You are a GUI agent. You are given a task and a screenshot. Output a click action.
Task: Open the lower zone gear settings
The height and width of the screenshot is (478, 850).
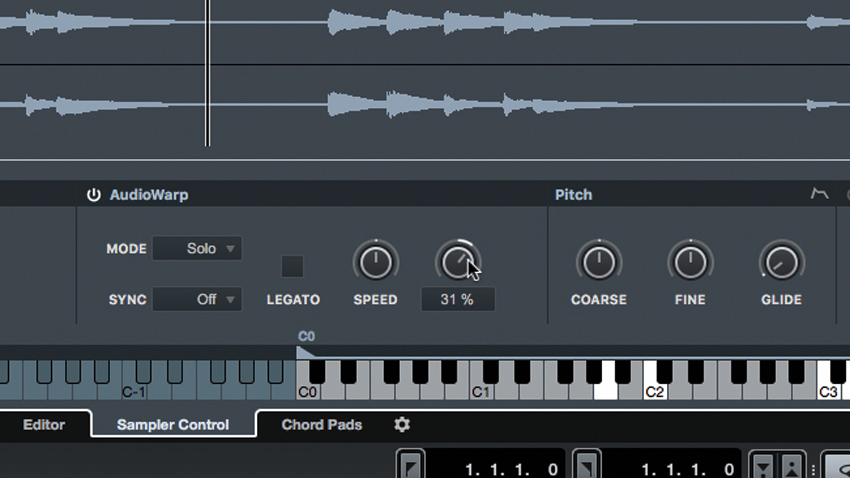[402, 424]
